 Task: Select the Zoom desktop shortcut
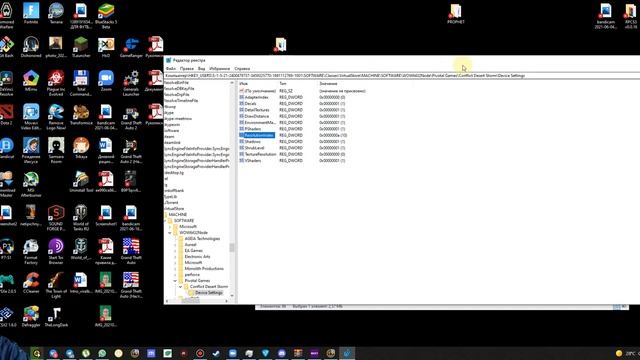106,80
